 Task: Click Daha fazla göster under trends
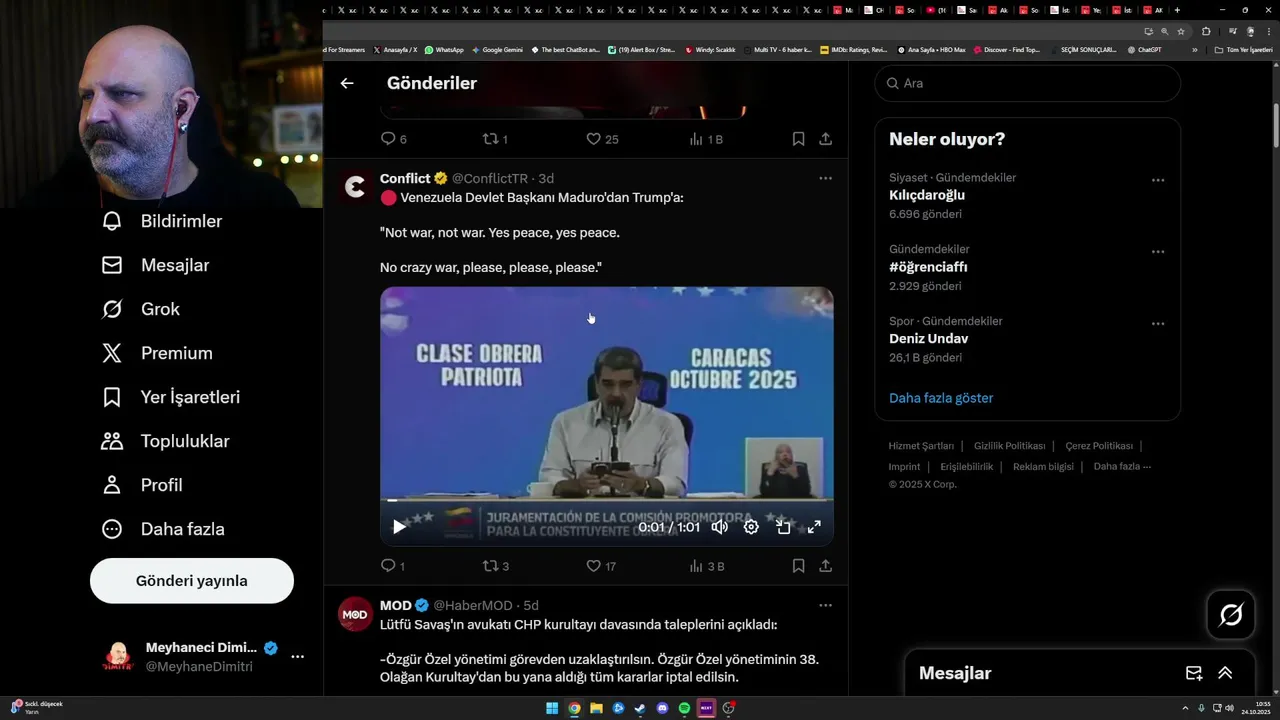click(x=941, y=398)
